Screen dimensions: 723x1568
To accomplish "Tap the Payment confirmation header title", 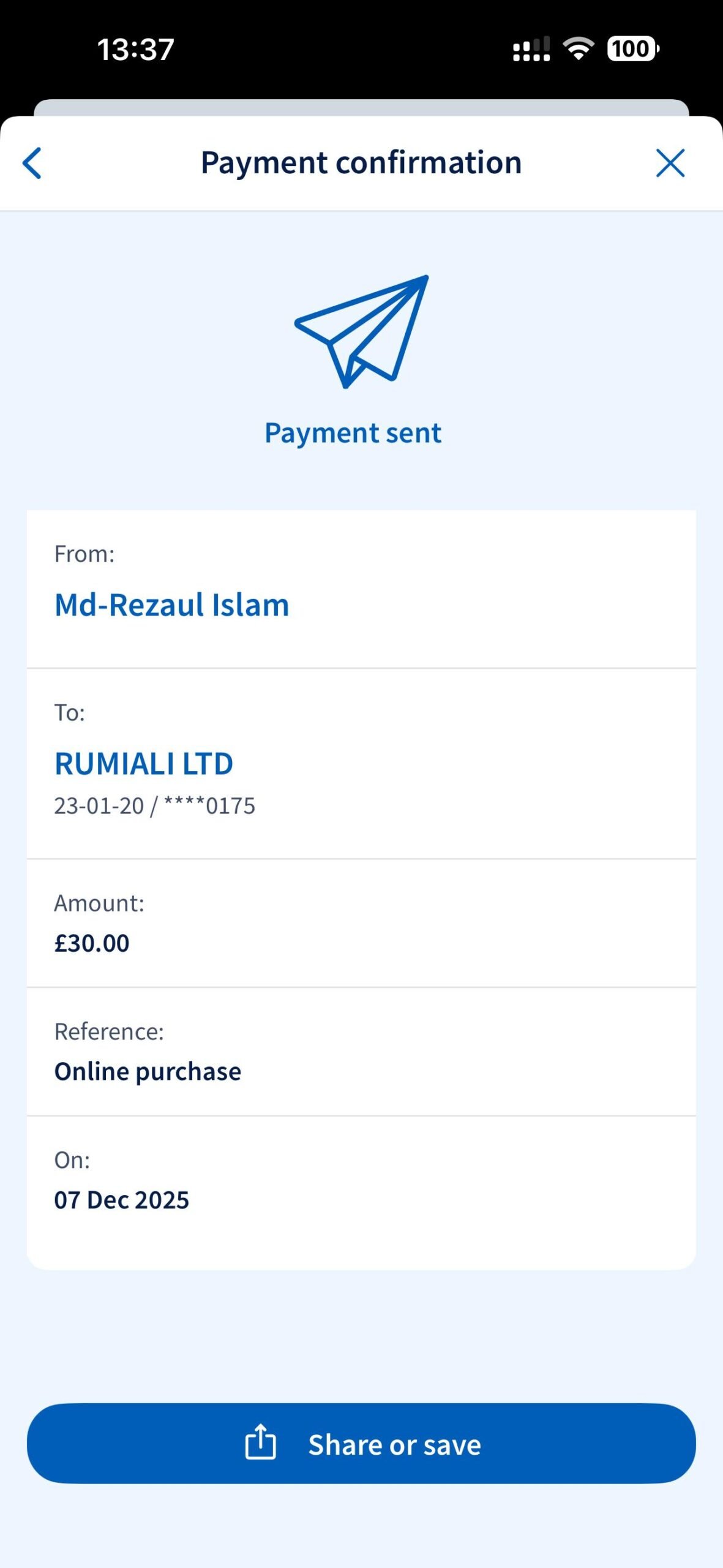I will [361, 163].
